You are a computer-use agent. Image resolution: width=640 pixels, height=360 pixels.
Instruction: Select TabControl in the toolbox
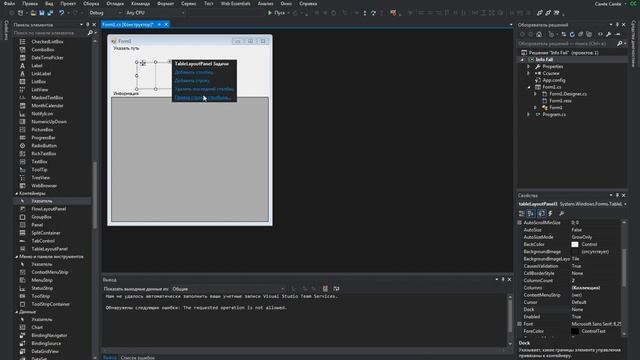[43, 241]
